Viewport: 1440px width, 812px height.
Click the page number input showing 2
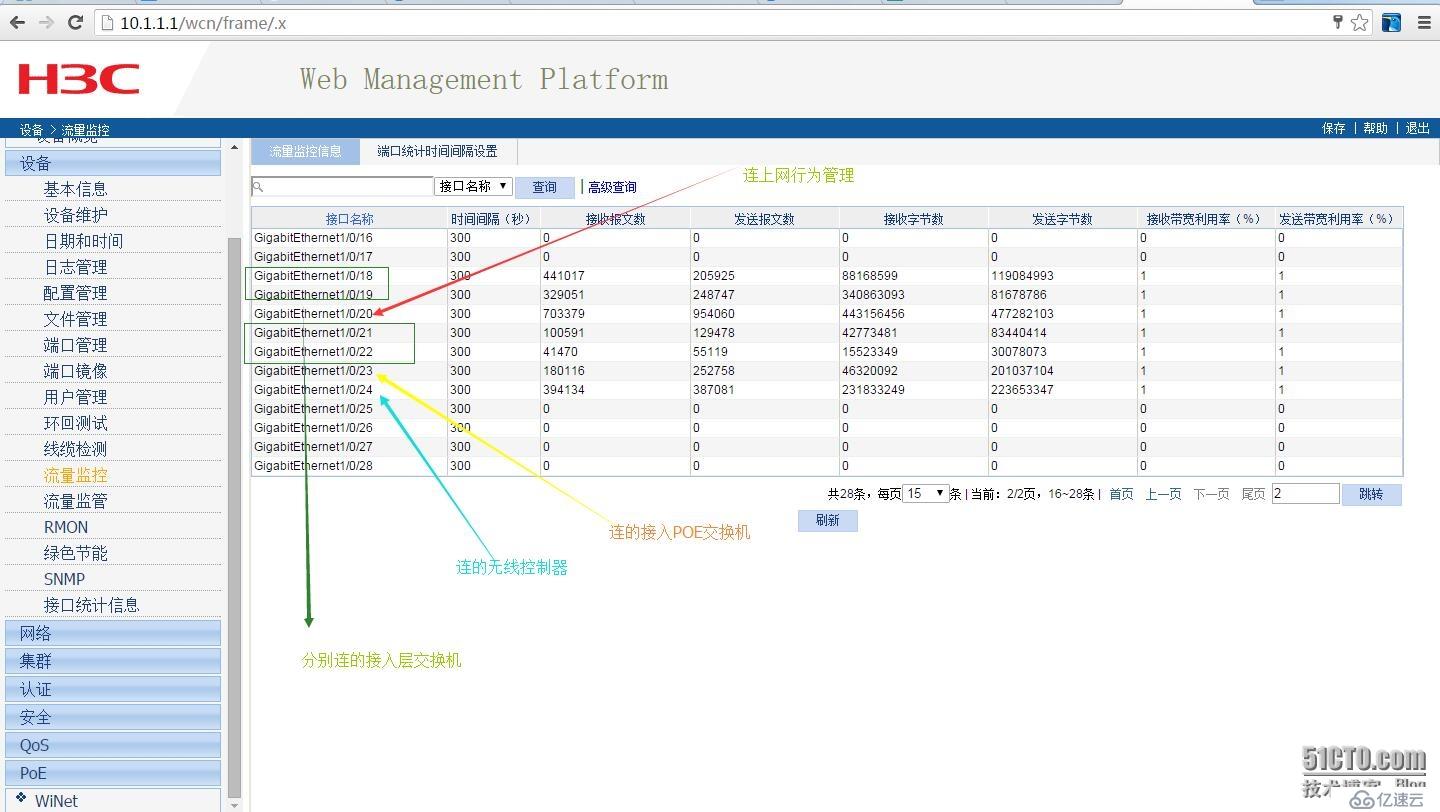coord(1305,493)
